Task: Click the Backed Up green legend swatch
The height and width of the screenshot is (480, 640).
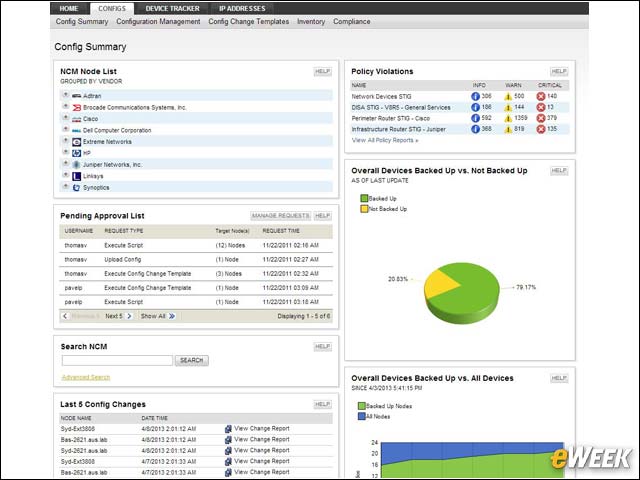Action: pos(364,198)
